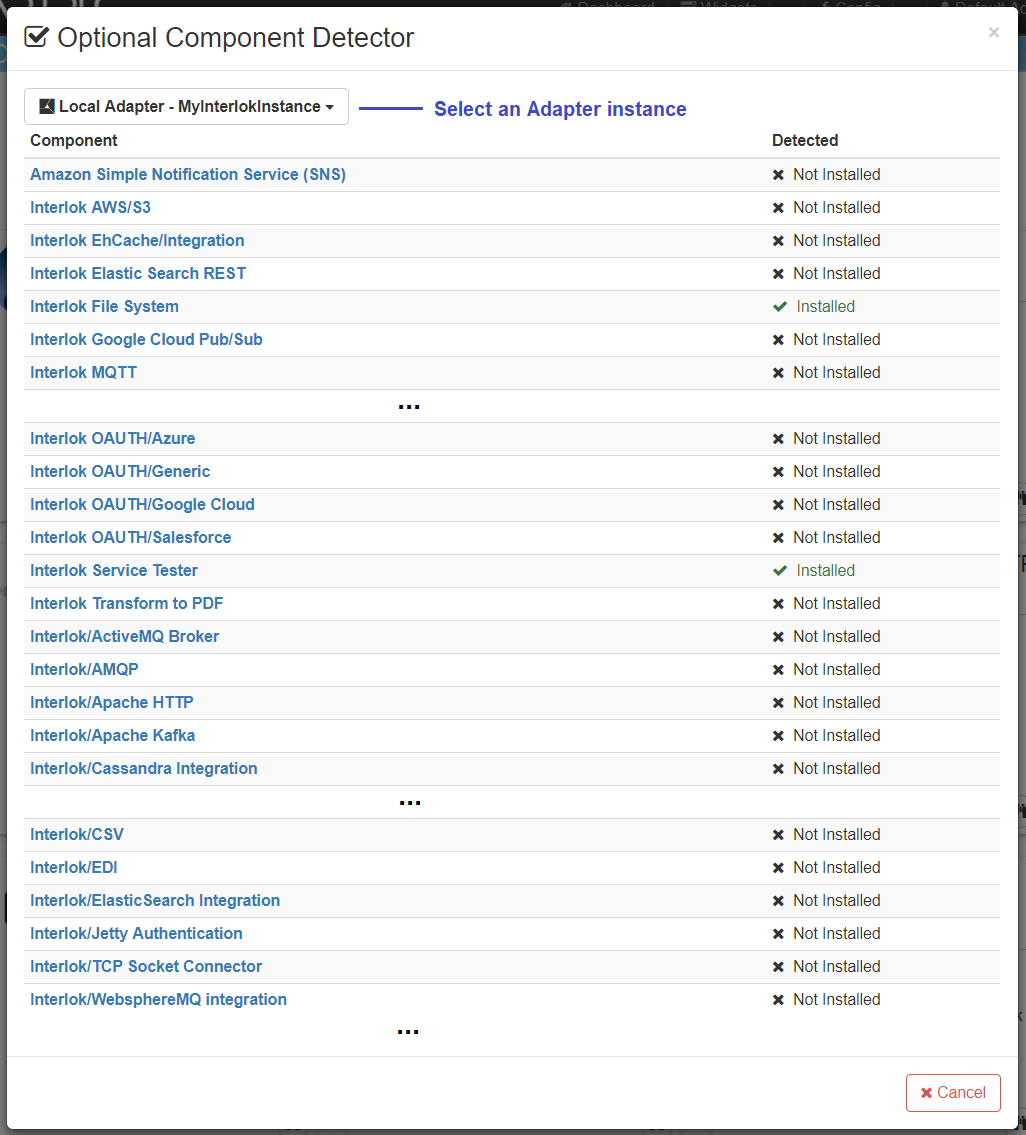Open Amazon Simple Notification Service (SNS) link

(x=188, y=174)
